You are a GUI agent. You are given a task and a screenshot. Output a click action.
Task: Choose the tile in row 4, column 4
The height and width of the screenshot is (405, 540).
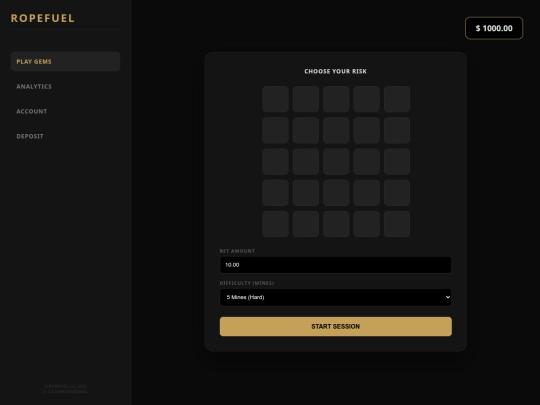pos(366,193)
